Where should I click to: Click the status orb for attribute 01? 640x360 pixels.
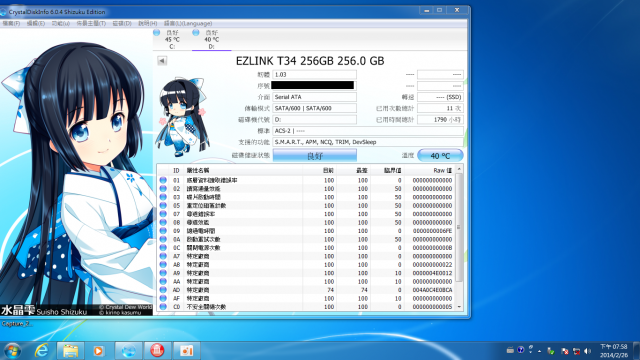pos(163,180)
